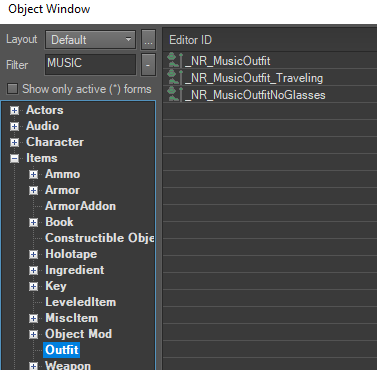Viewport: 377px width, 370px height.
Task: Select the Armor category
Action: point(62,190)
